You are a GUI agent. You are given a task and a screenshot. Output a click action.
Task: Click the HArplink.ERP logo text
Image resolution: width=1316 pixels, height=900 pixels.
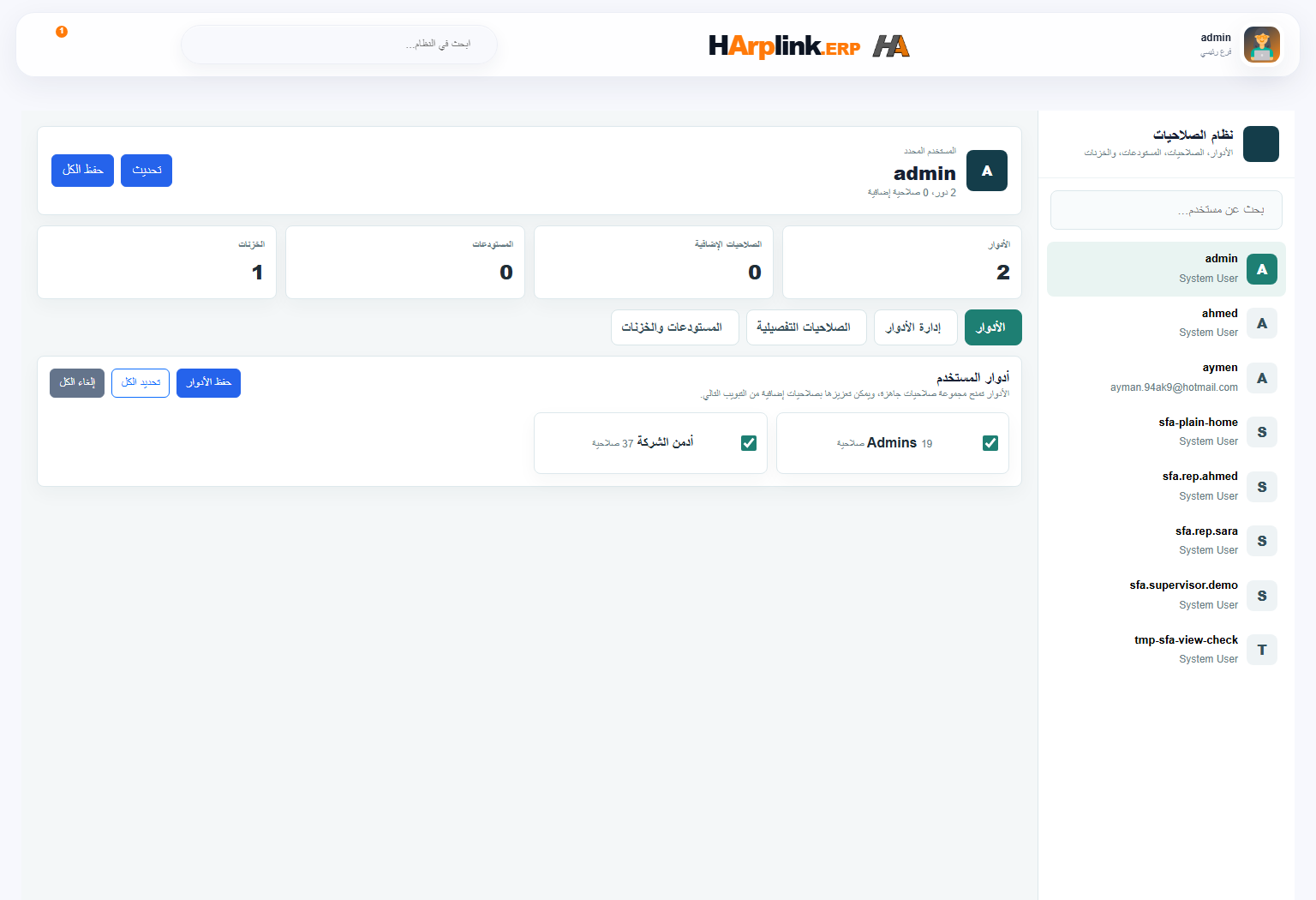pyautogui.click(x=784, y=46)
